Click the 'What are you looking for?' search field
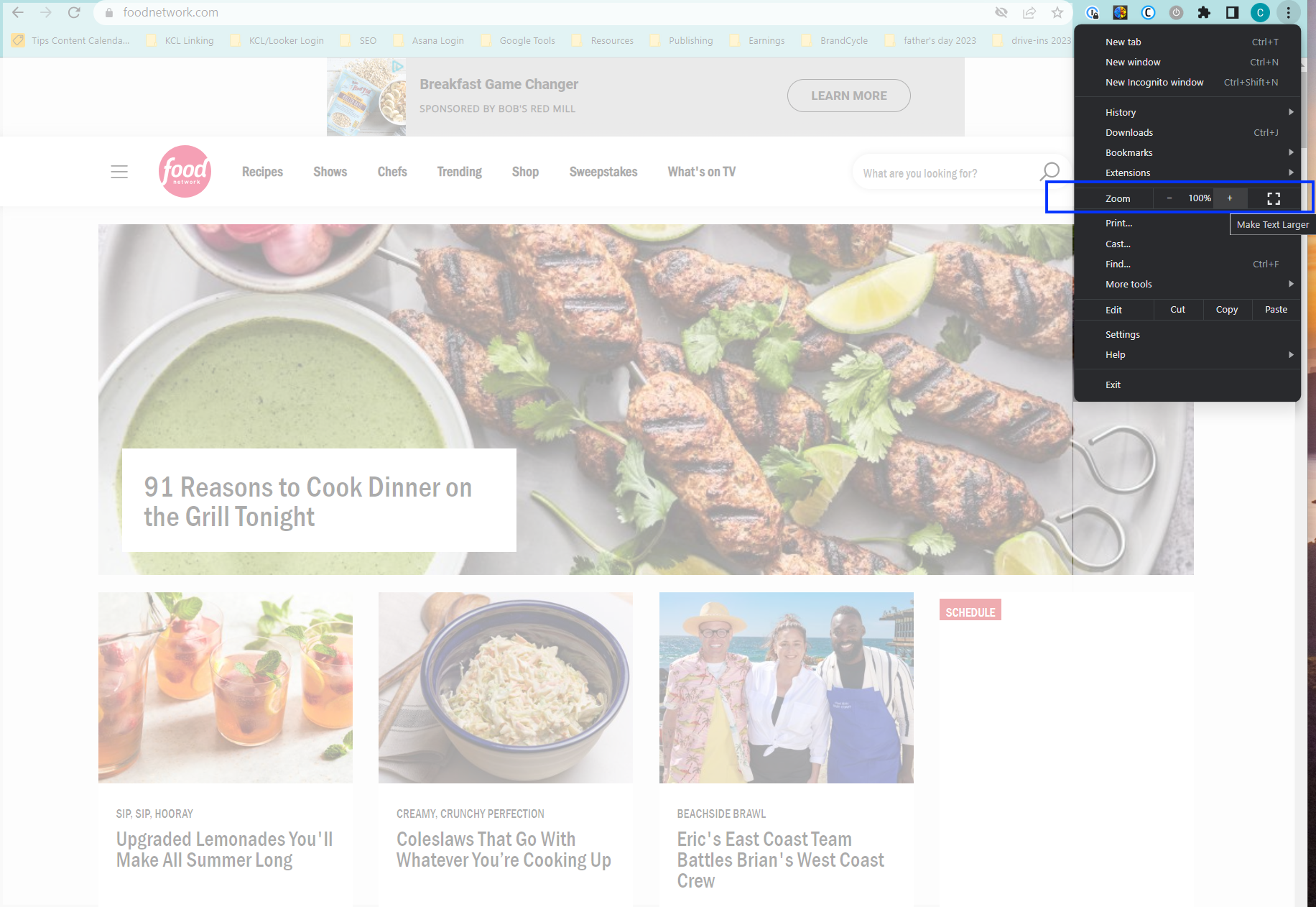The height and width of the screenshot is (907, 1316). [x=941, y=173]
